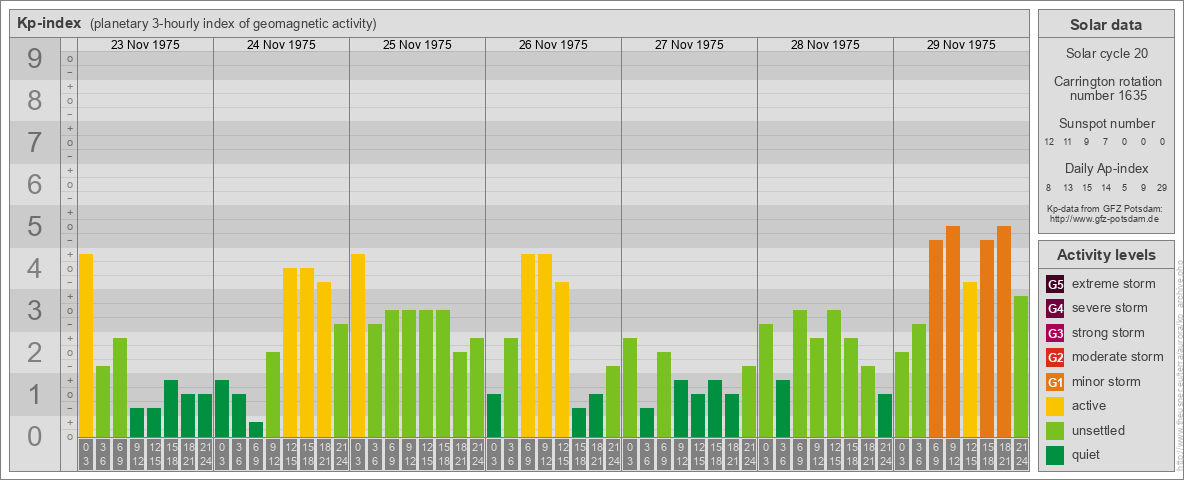The image size is (1184, 480).
Task: Click the extreme storm legend label
Action: (1113, 284)
